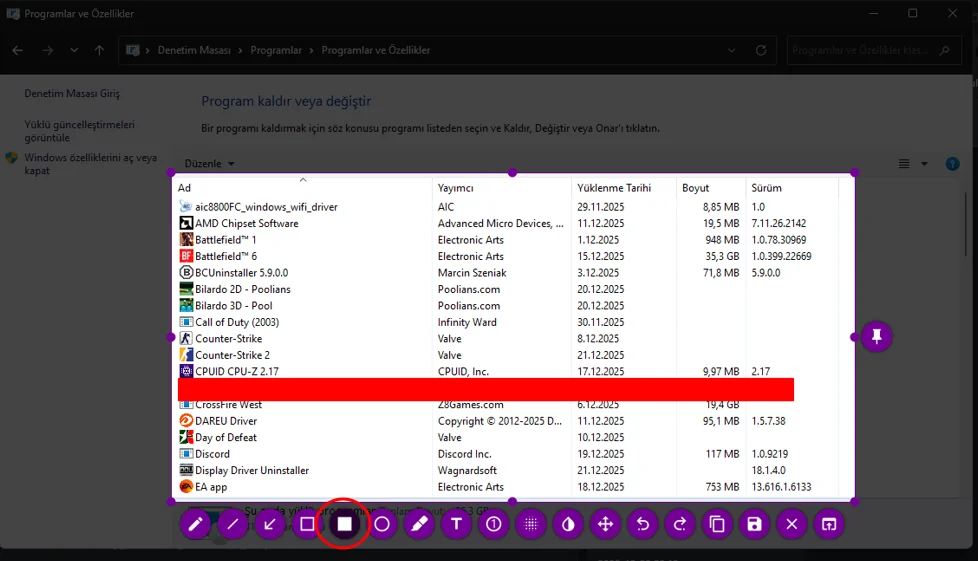Expand chevron after Denetim Masası breadcrumb
This screenshot has height=561, width=978.
[240, 51]
